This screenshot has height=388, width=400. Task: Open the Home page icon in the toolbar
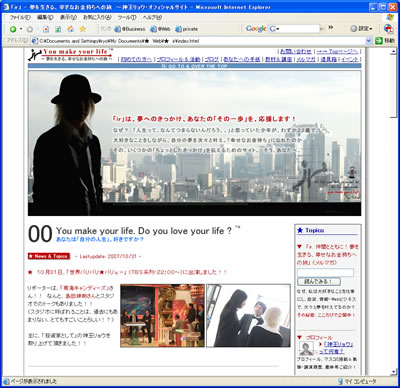tap(70, 29)
